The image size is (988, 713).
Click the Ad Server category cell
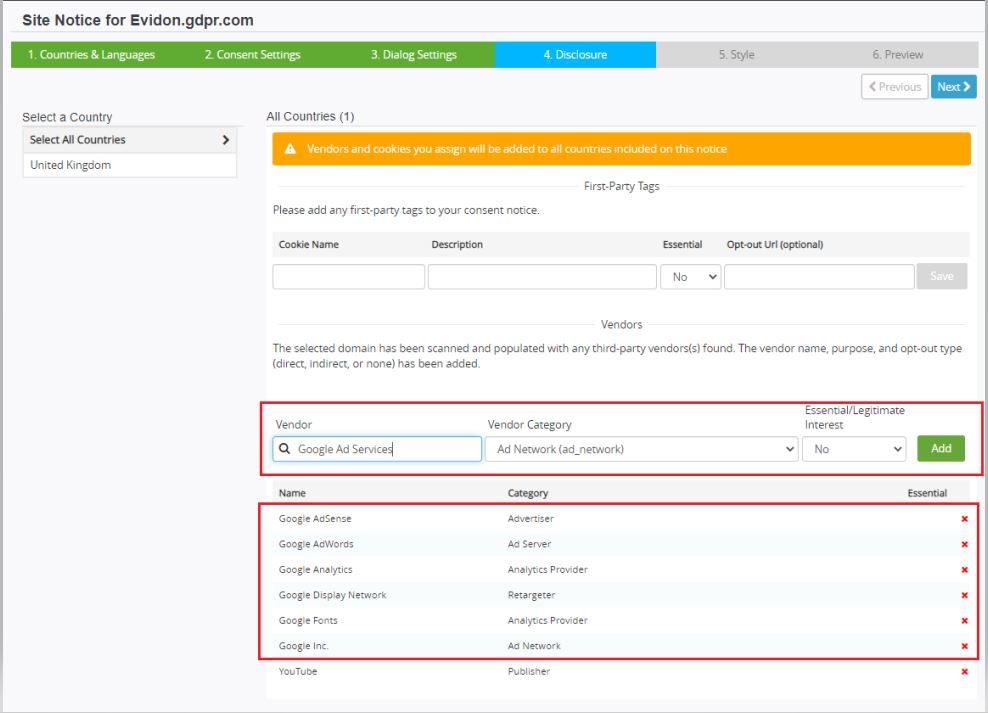tap(529, 544)
